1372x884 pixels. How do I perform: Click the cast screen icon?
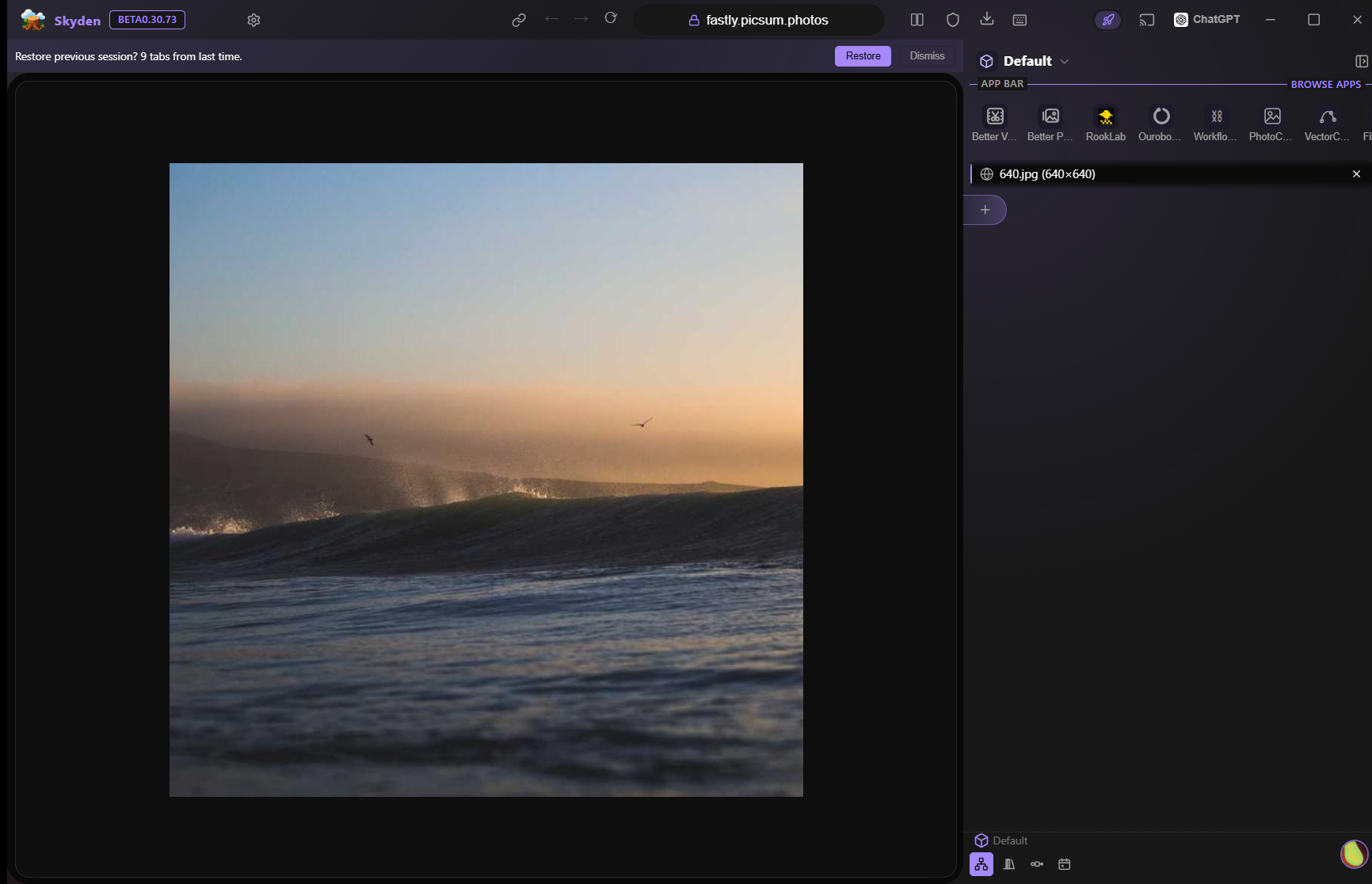click(x=1147, y=20)
